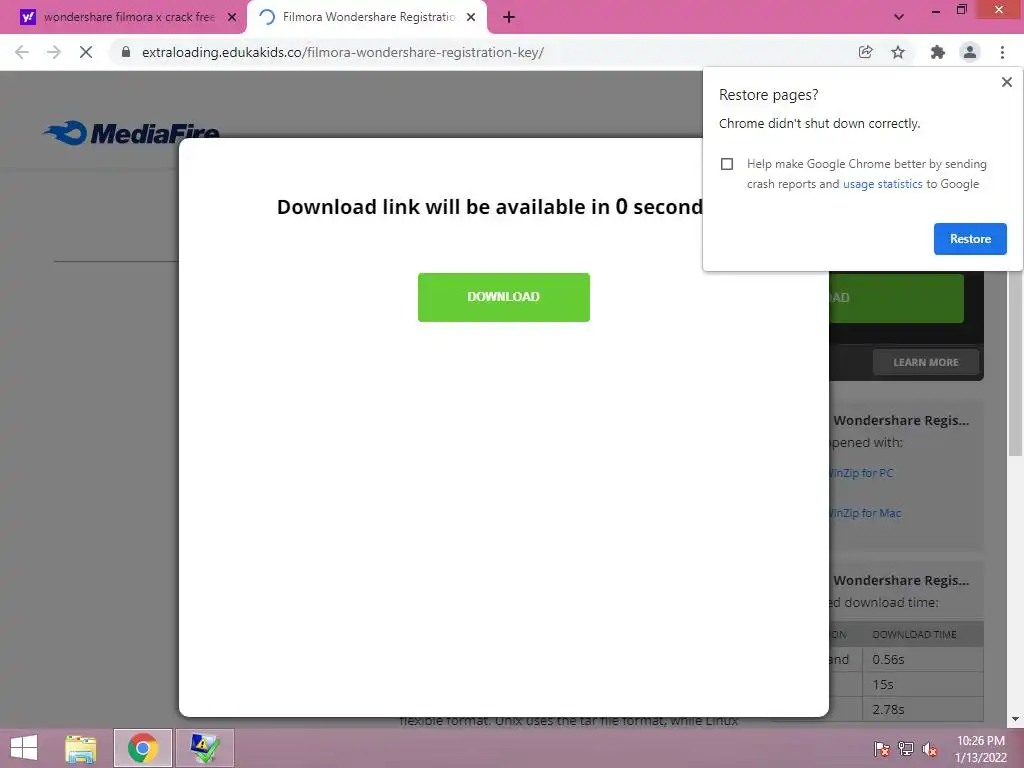Click 'Chrome didn't shut down correctly' text
The width and height of the screenshot is (1024, 768).
pyautogui.click(x=819, y=123)
